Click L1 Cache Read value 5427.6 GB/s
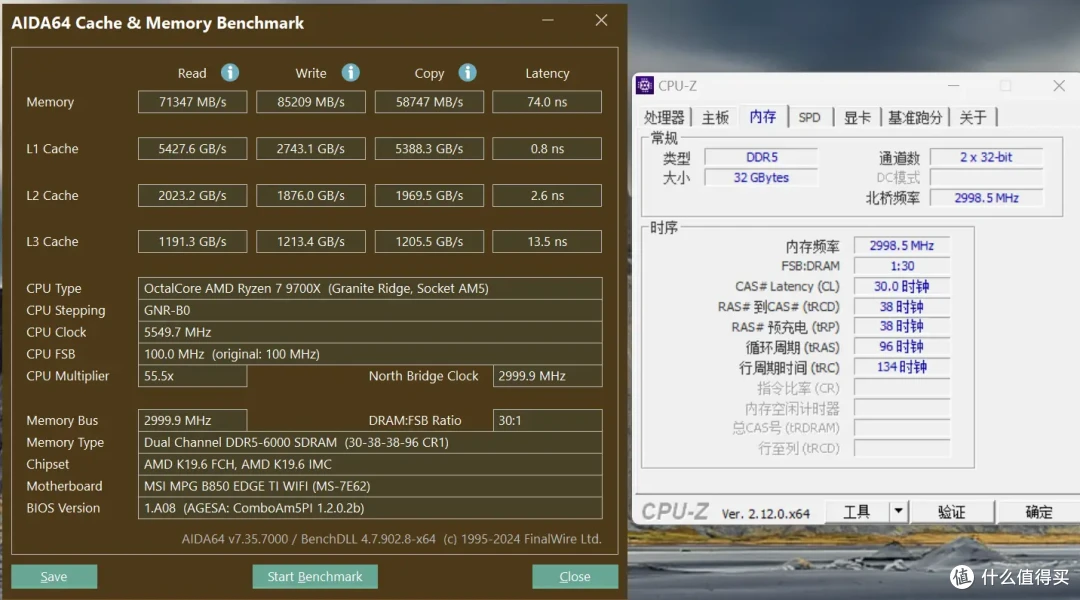The image size is (1080, 600). 192,149
